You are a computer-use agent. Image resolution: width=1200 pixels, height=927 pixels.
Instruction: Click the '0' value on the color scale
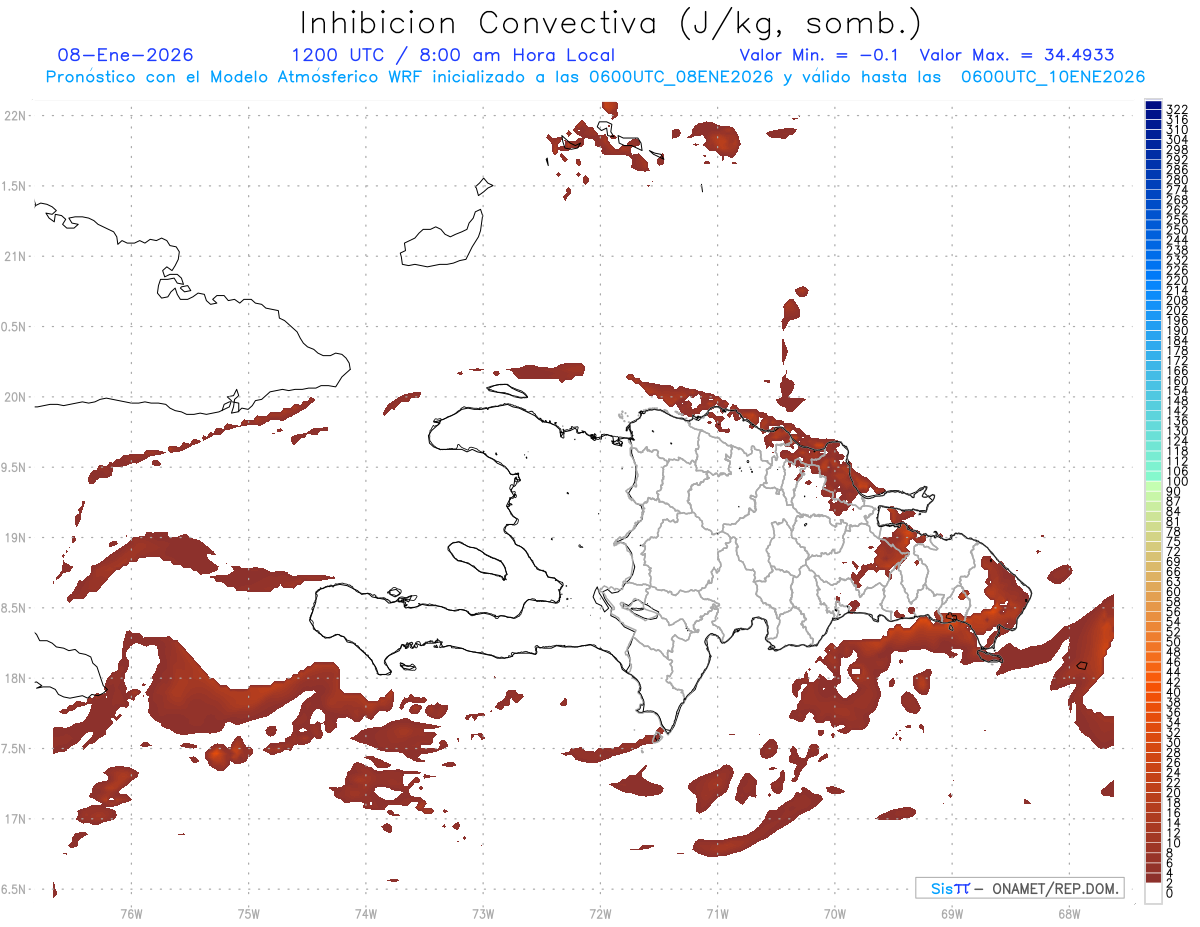(1170, 892)
